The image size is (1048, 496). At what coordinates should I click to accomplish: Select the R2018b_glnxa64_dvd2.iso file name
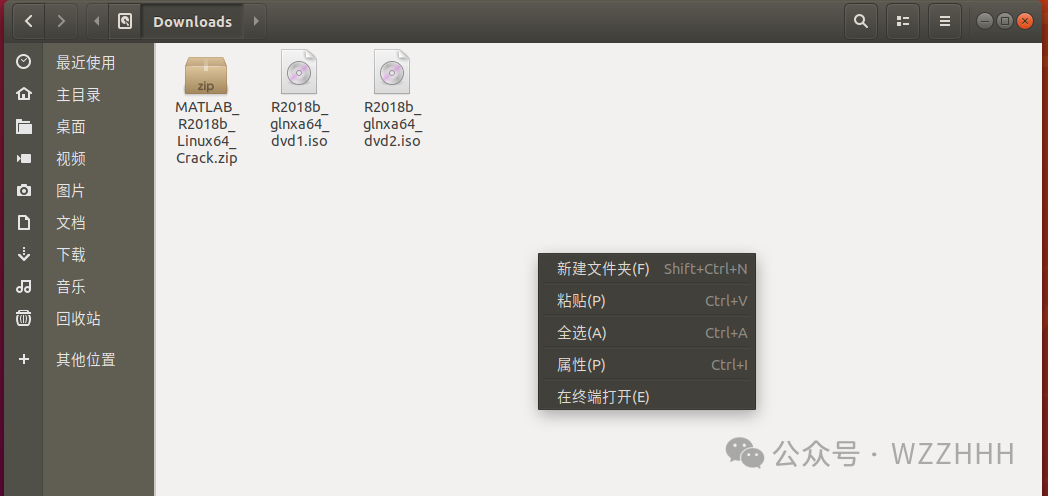(x=392, y=124)
